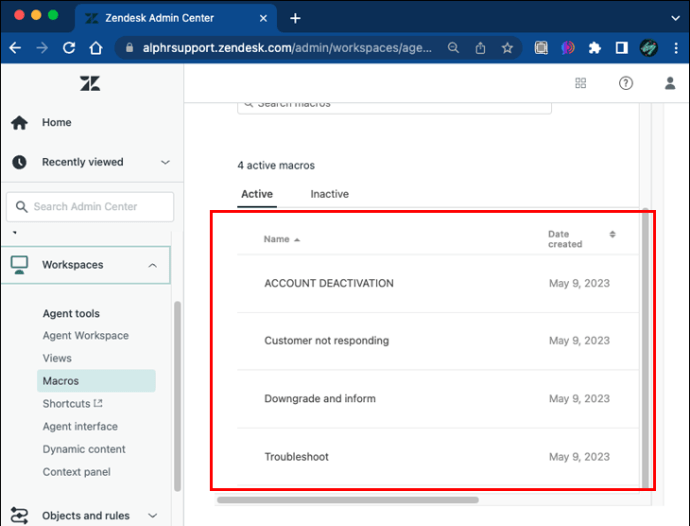This screenshot has height=526, width=690.
Task: Click the colorful swirl extension icon
Action: [568, 48]
